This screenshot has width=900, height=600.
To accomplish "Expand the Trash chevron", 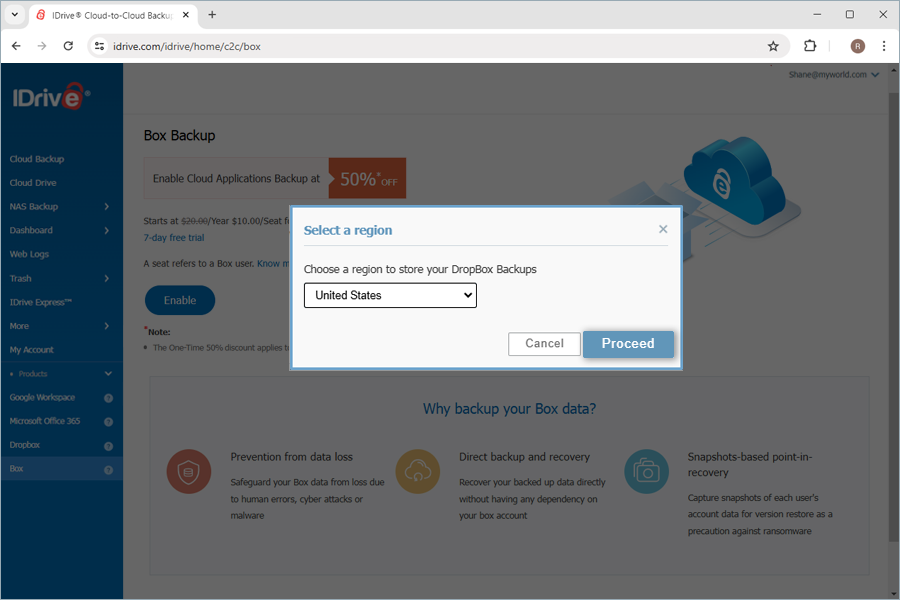I will [107, 278].
